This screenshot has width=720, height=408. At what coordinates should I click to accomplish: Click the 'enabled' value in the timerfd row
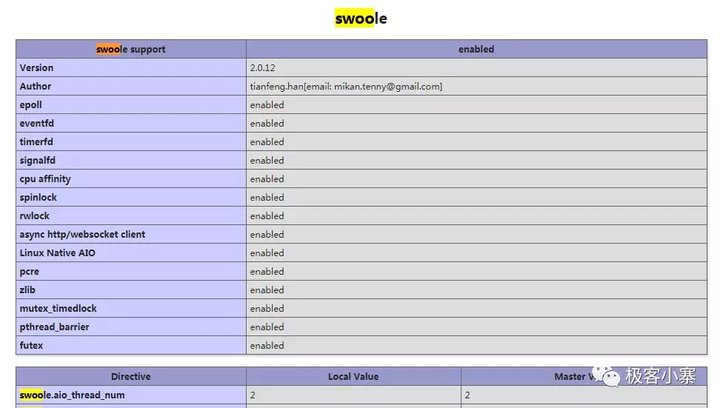click(267, 142)
